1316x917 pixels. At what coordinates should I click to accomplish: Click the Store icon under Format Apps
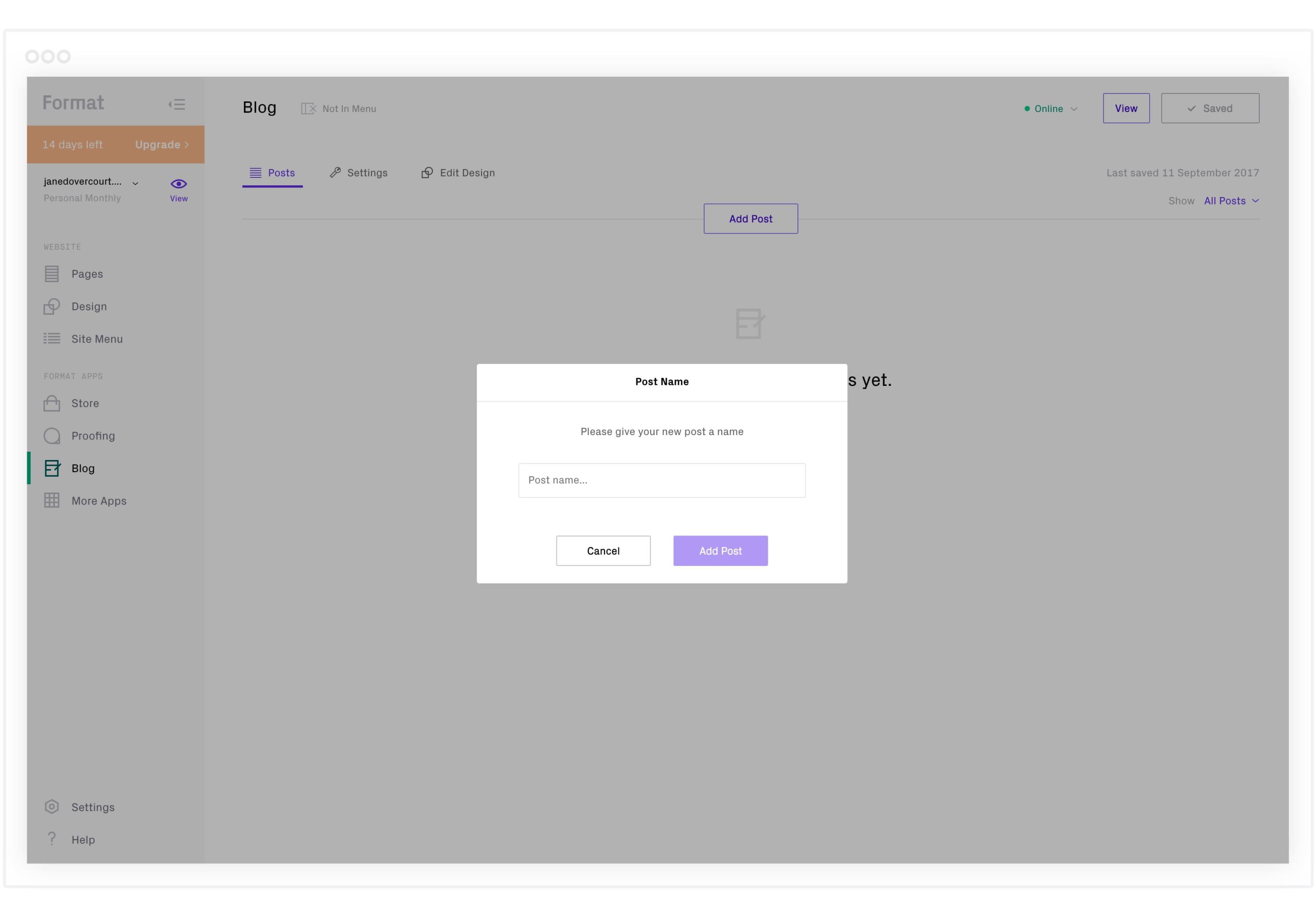point(52,404)
